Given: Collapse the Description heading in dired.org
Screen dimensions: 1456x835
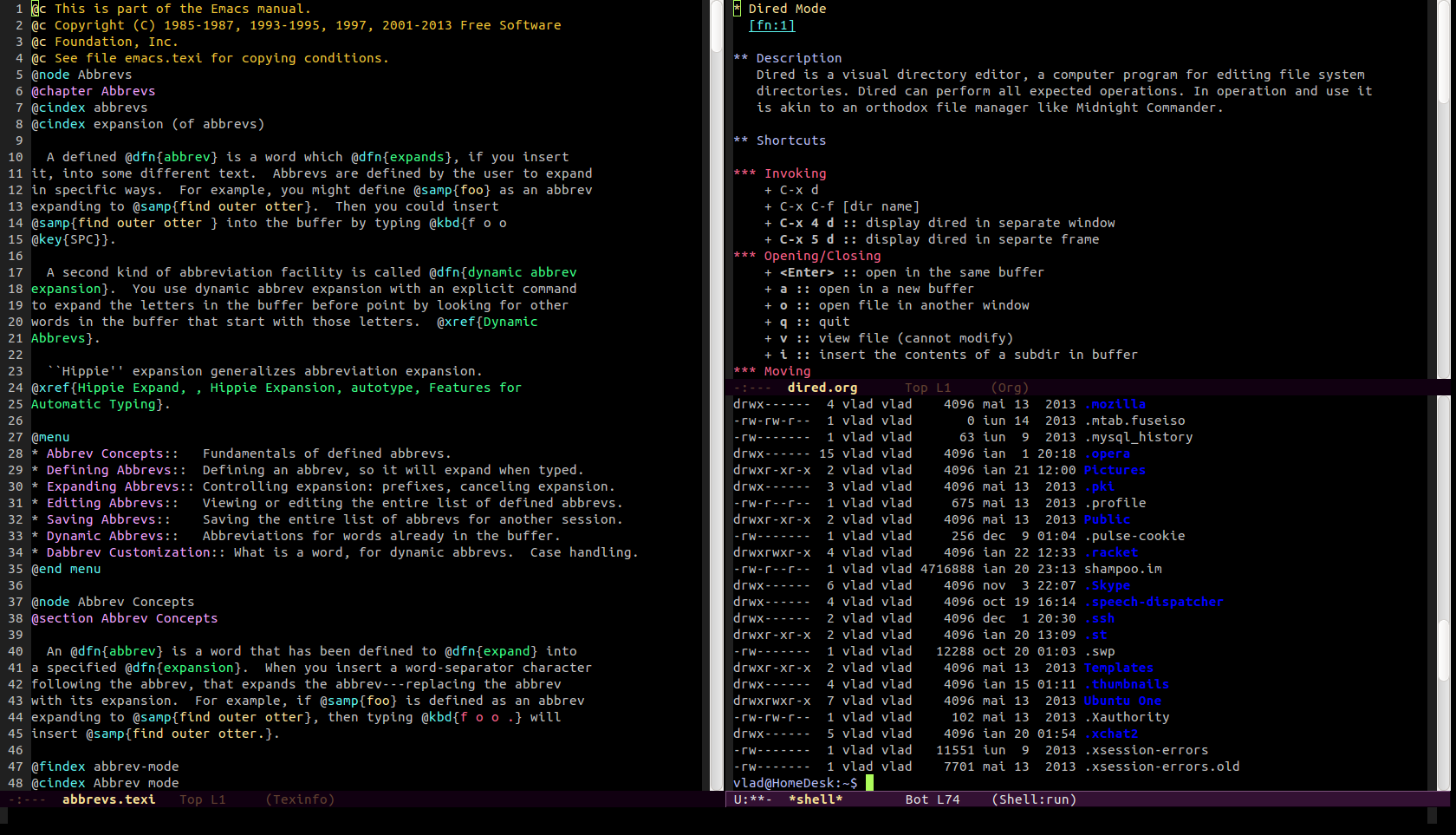Looking at the screenshot, I should (x=788, y=58).
